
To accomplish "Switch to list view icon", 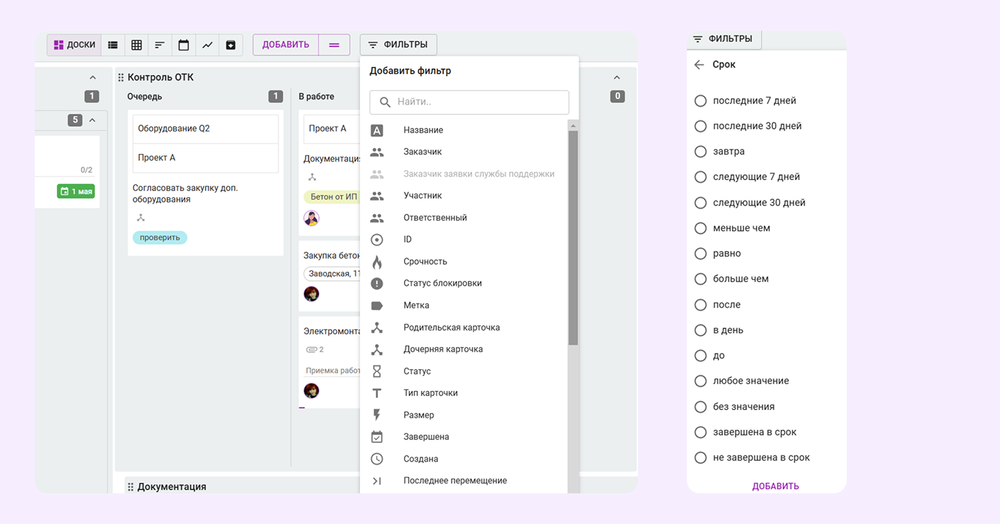I will [113, 45].
